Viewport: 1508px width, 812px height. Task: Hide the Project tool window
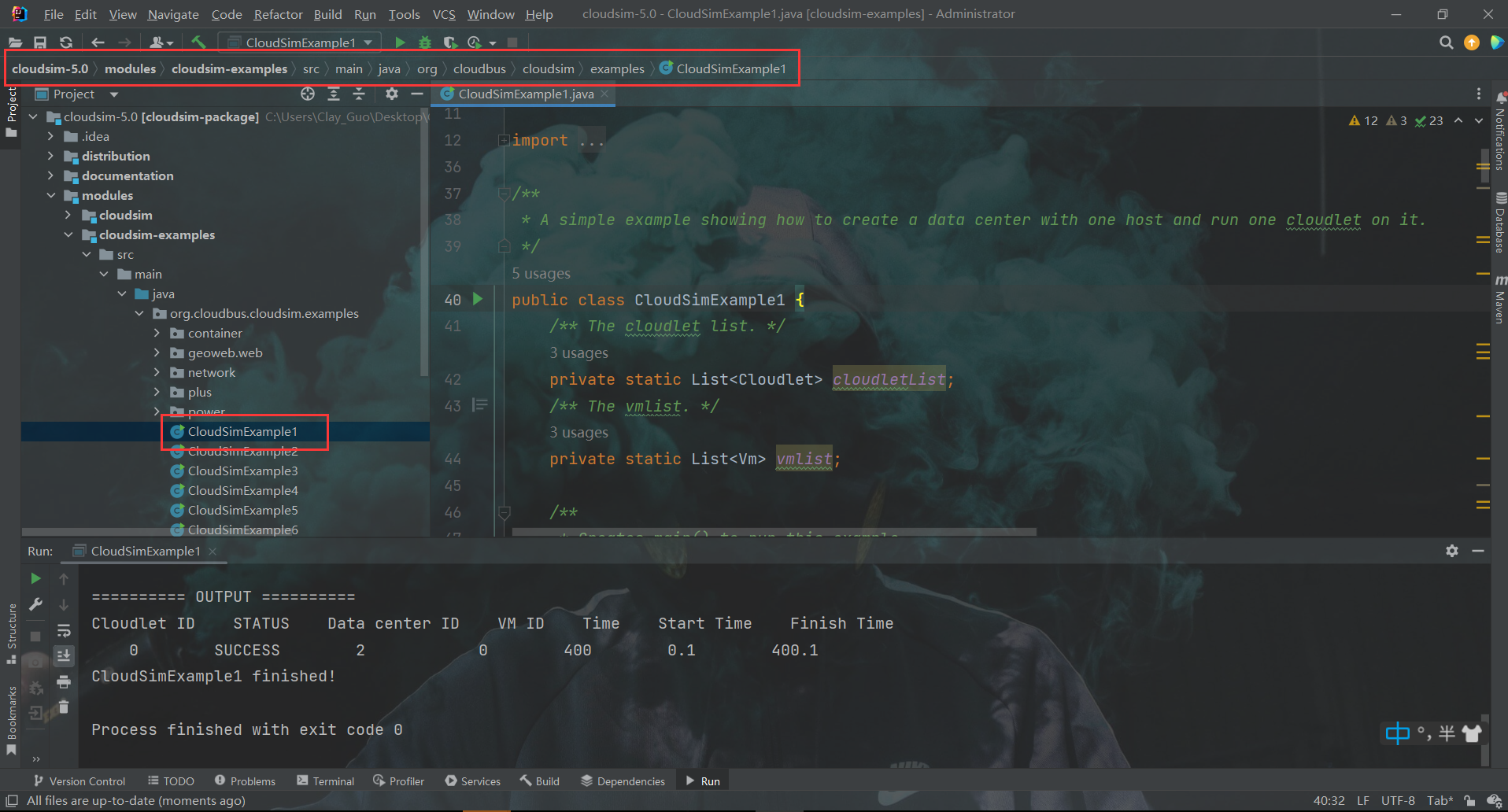pyautogui.click(x=417, y=94)
